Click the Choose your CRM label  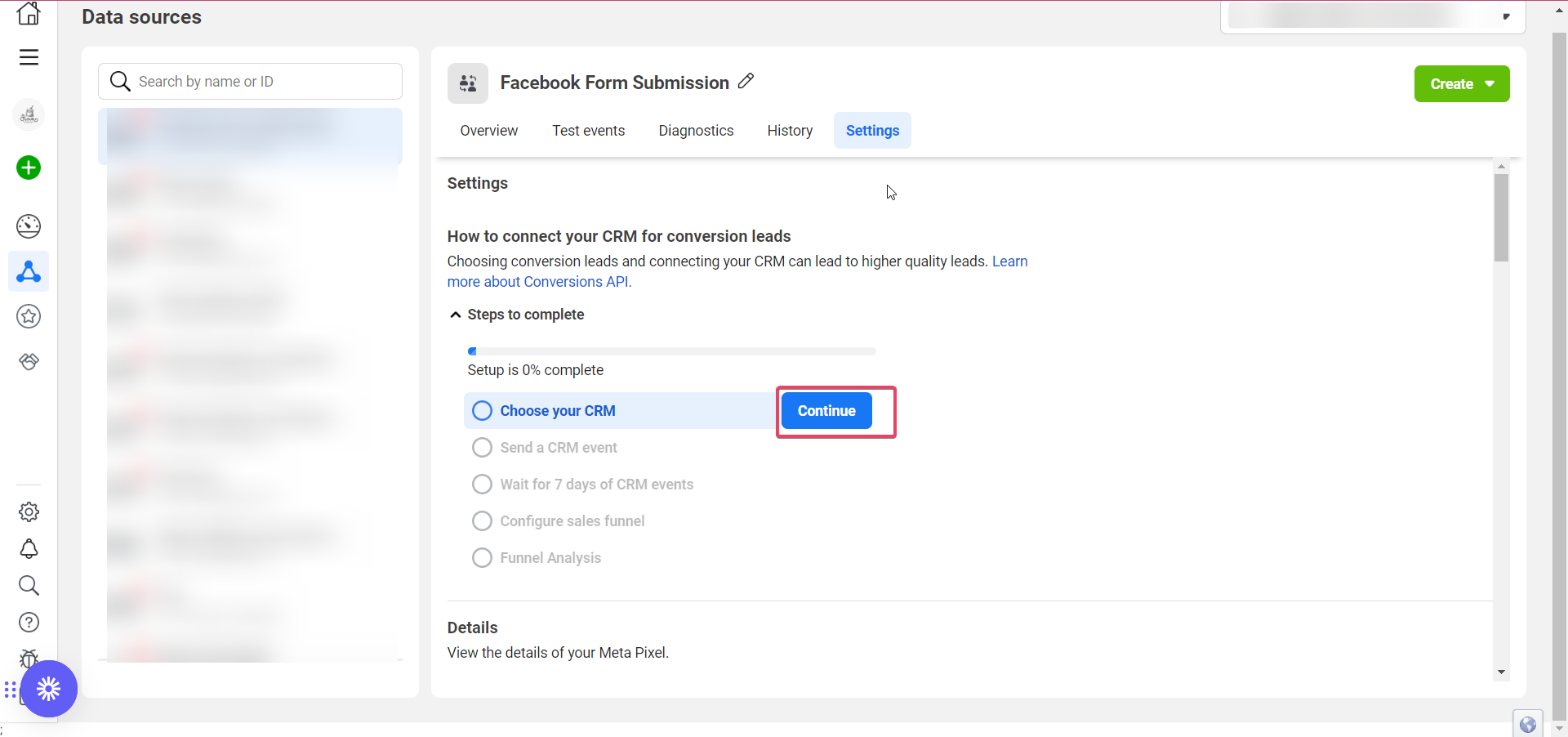(558, 411)
